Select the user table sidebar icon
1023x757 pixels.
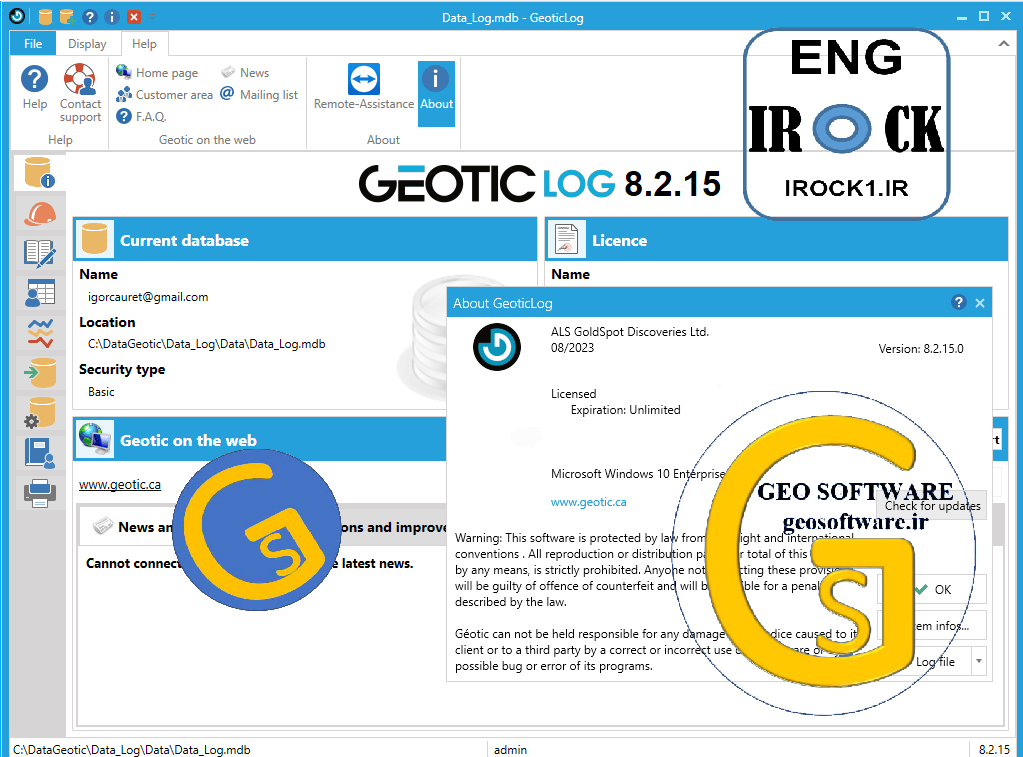click(40, 292)
